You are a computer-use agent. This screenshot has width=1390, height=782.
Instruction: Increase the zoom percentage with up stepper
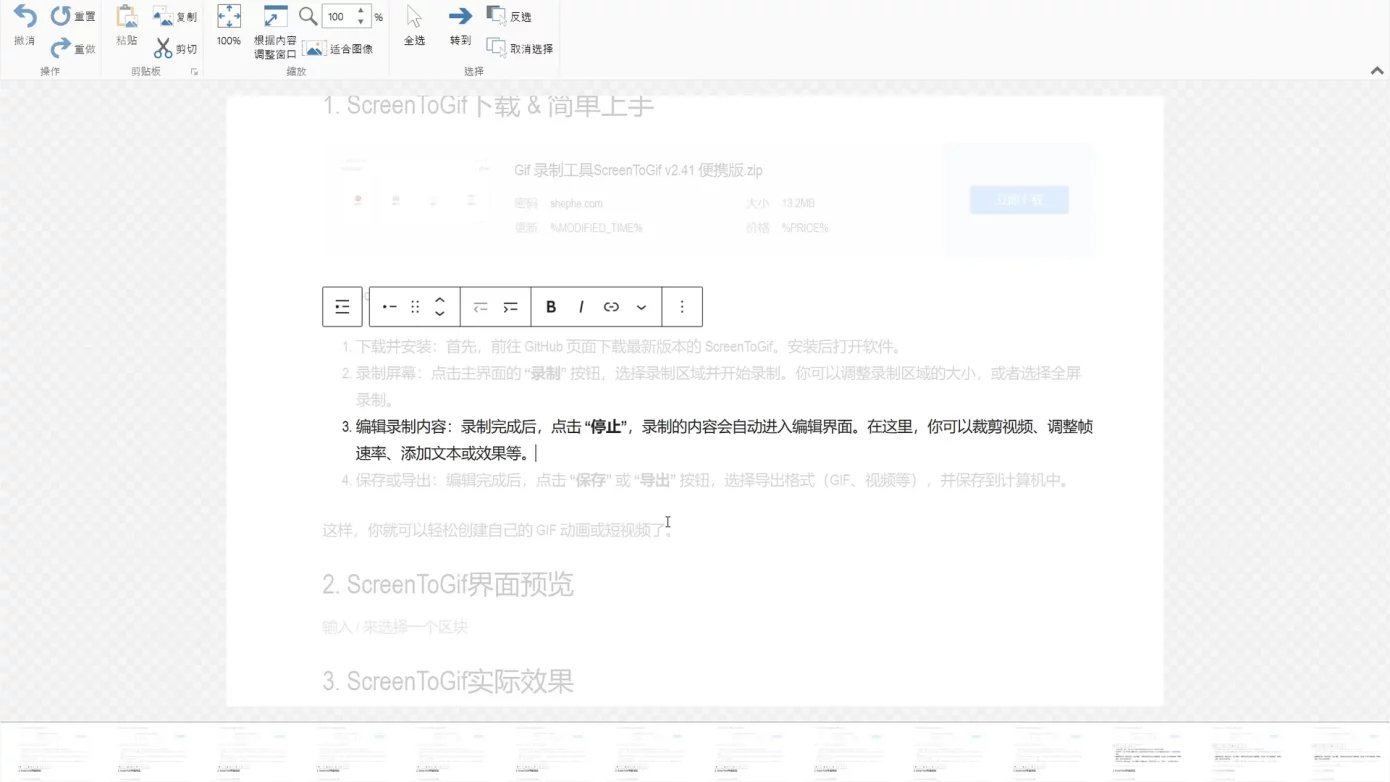click(361, 11)
